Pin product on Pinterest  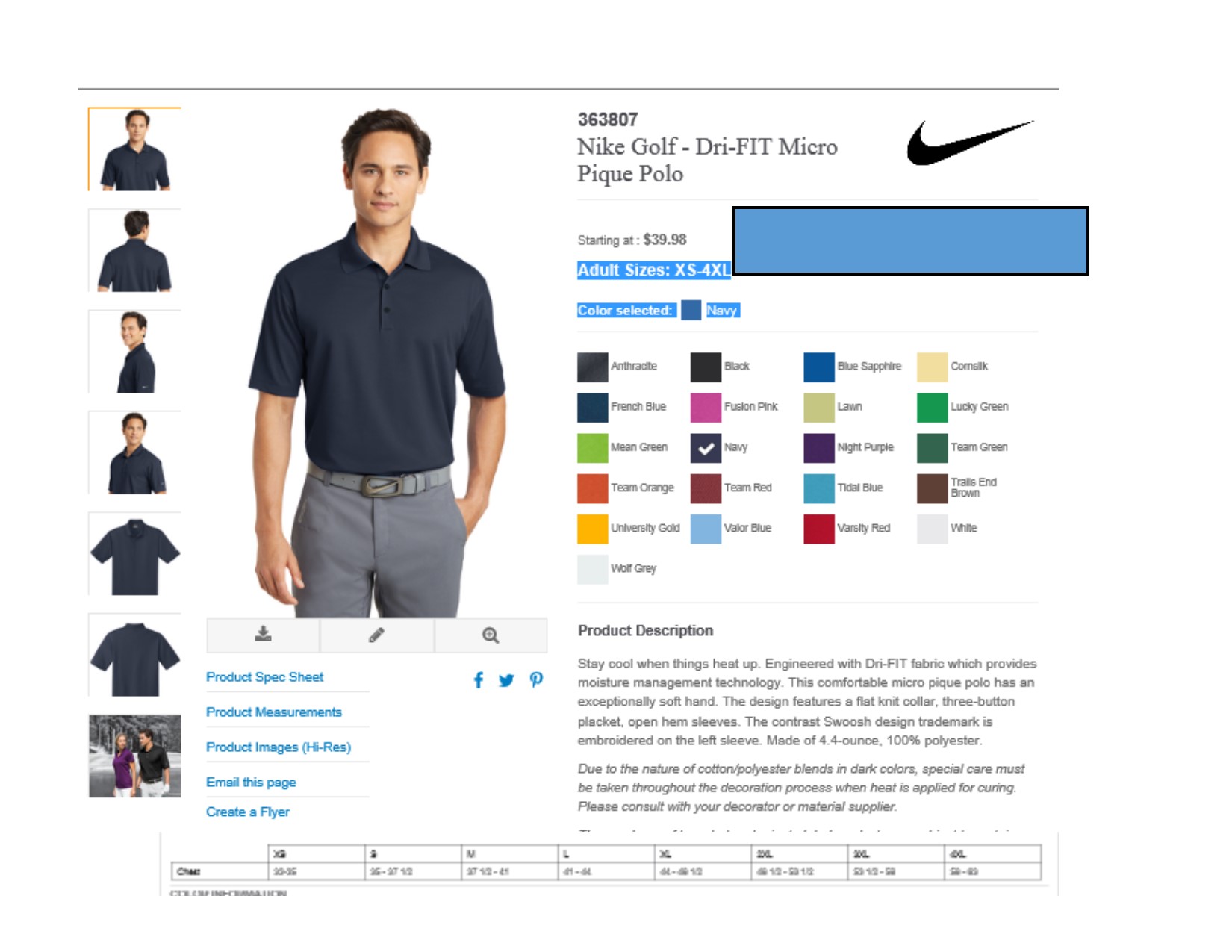[536, 679]
